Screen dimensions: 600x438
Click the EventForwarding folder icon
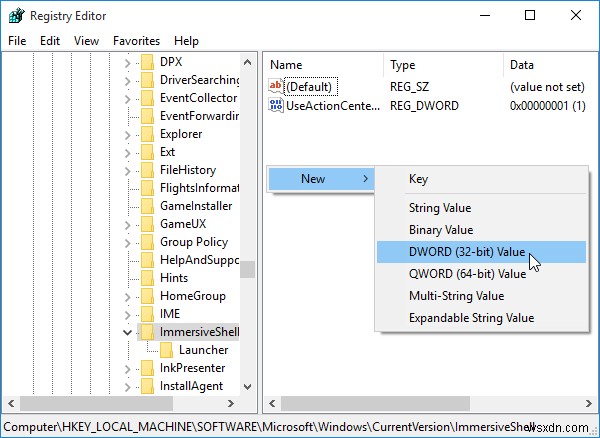pyautogui.click(x=148, y=116)
